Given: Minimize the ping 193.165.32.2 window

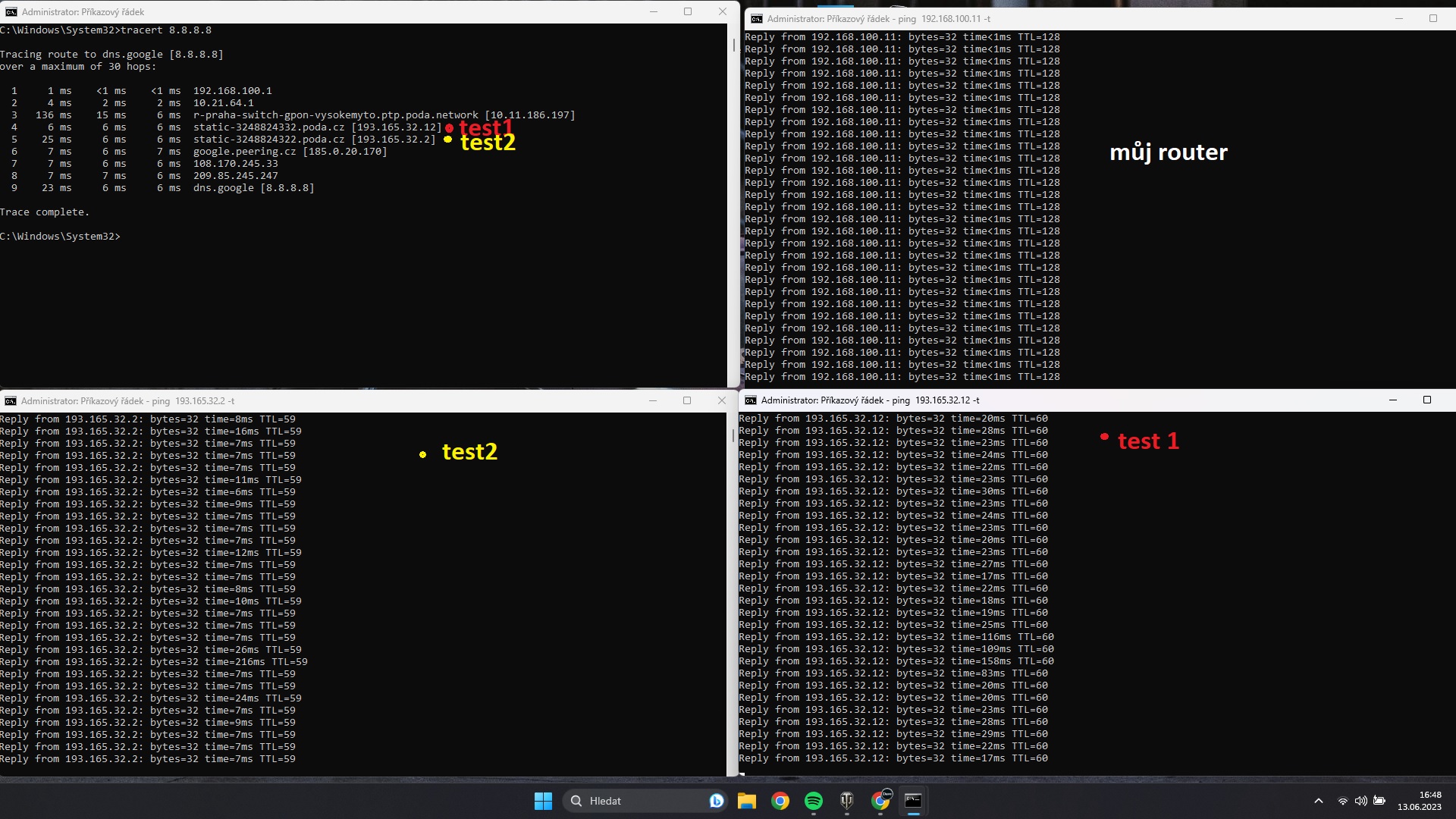Looking at the screenshot, I should pos(652,401).
